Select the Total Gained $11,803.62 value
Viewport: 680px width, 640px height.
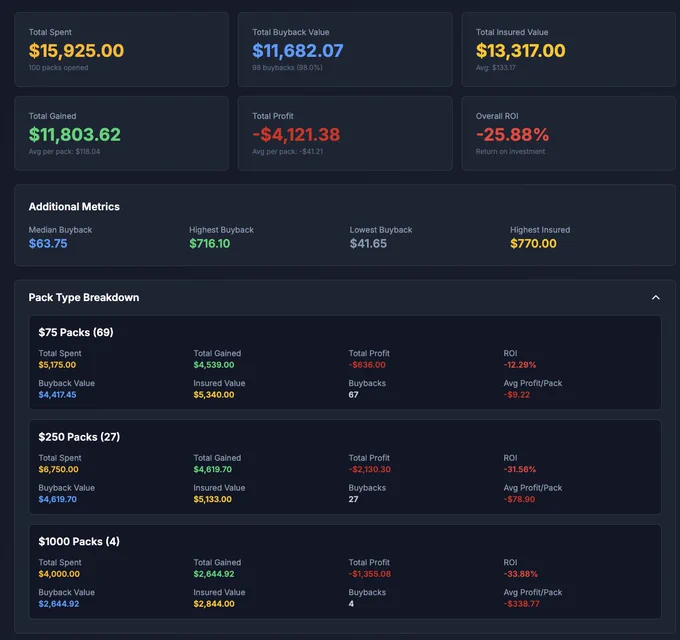[75, 134]
